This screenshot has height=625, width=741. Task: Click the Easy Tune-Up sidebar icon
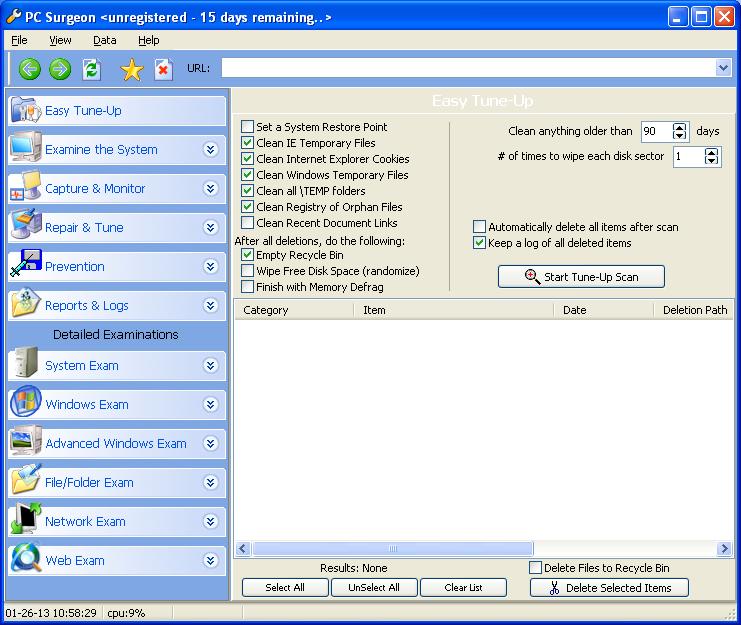tap(26, 110)
